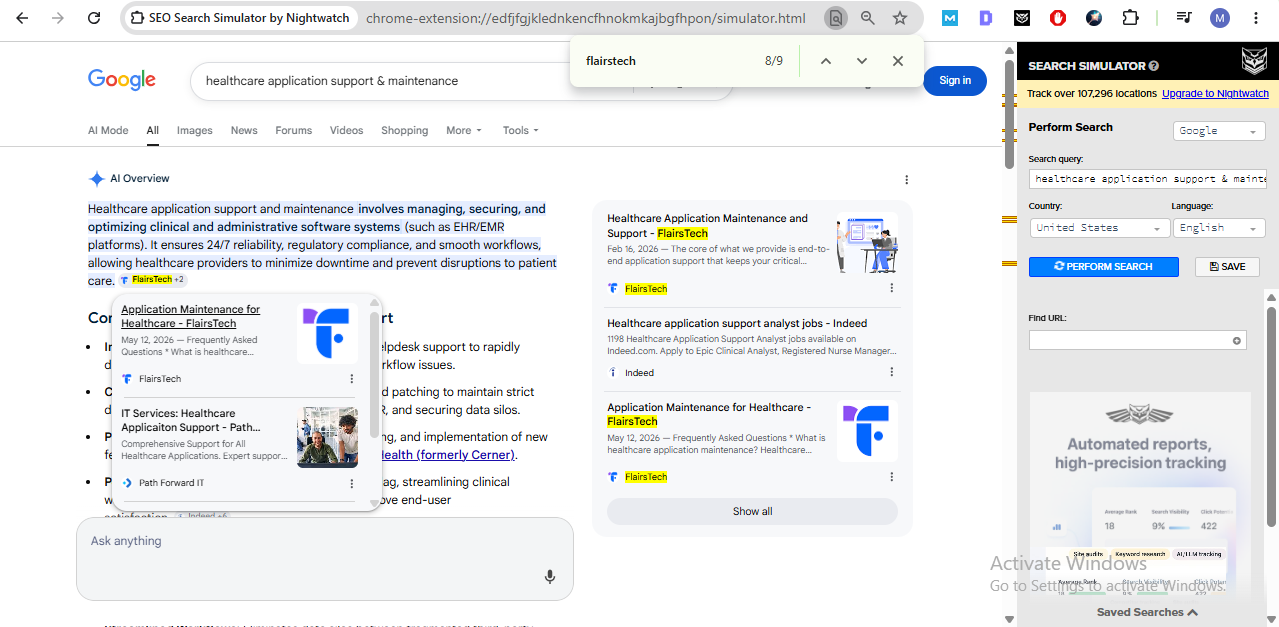Click the Nightwatch owl logo

point(1253,63)
